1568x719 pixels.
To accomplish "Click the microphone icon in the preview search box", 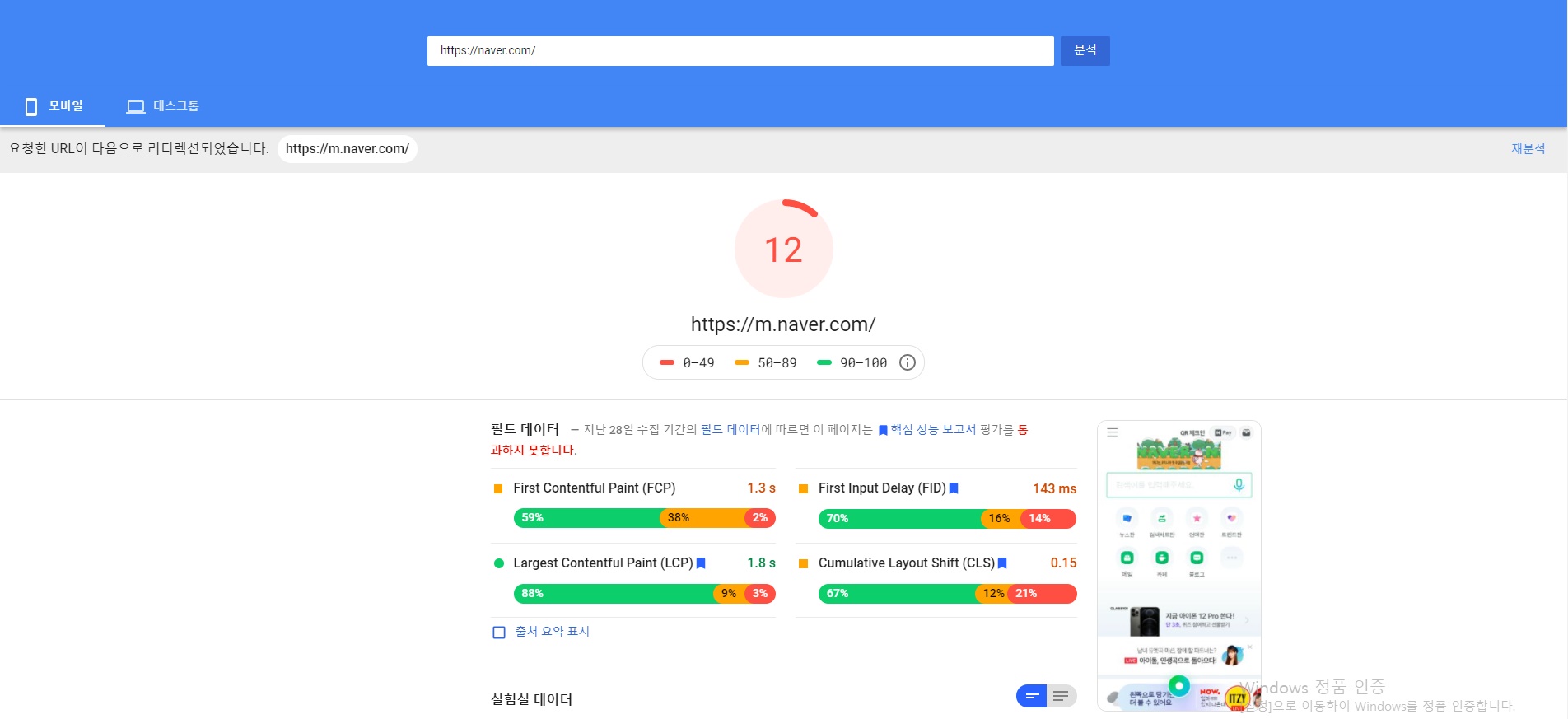I will click(x=1239, y=485).
